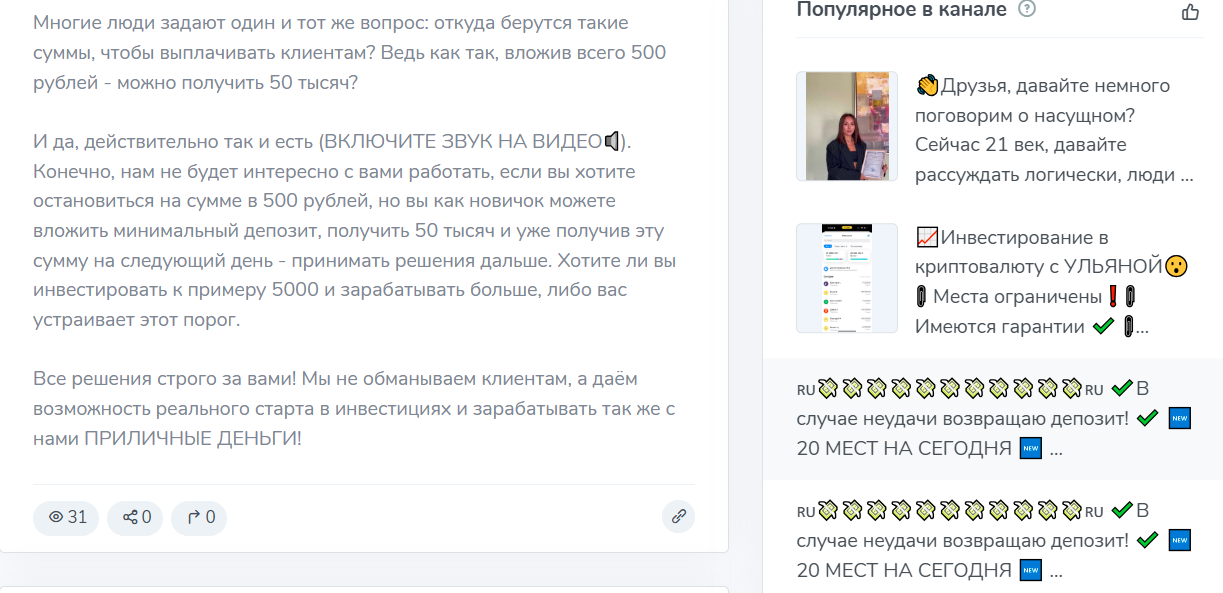Click the share icon with zero count
Image resolution: width=1223 pixels, height=593 pixels.
click(135, 518)
